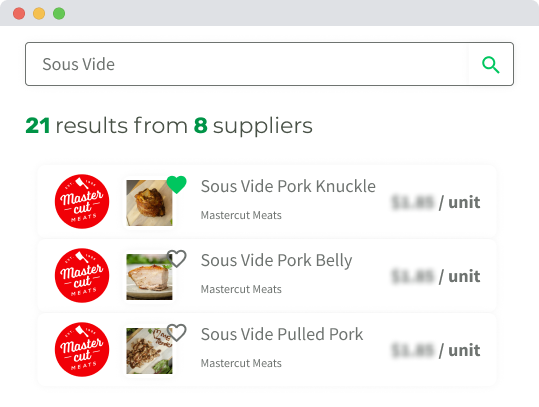Viewport: 539px width, 407px height.
Task: Focus the Sous Vide search field
Action: point(246,64)
